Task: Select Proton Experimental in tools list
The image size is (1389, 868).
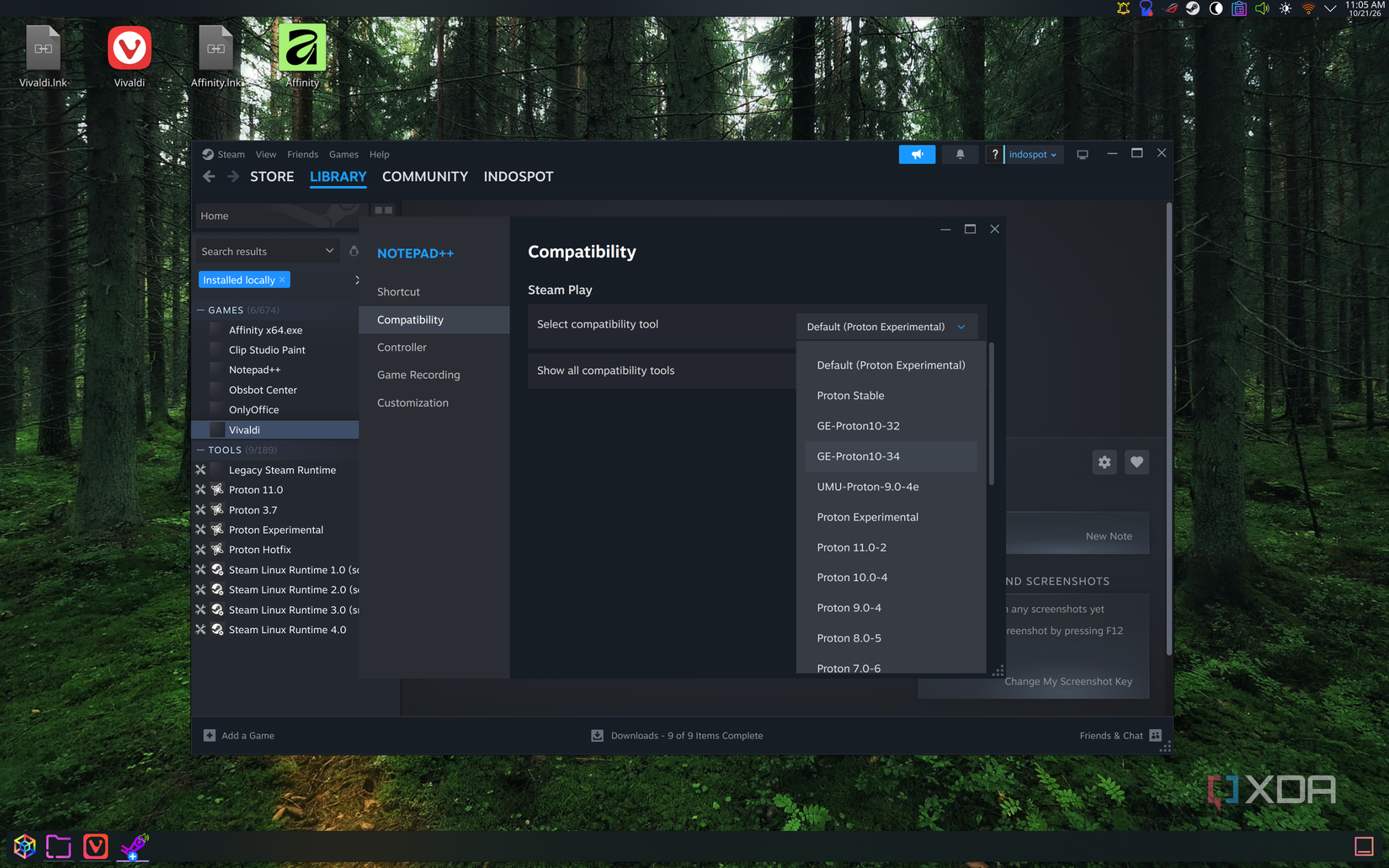Action: 275,530
